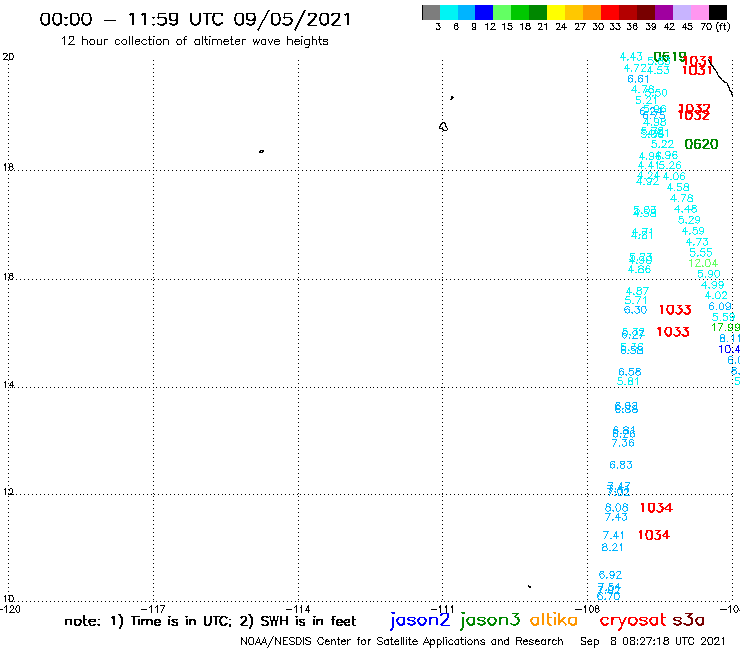Click the wave height value '17.99'
The image size is (740, 650).
point(725,327)
